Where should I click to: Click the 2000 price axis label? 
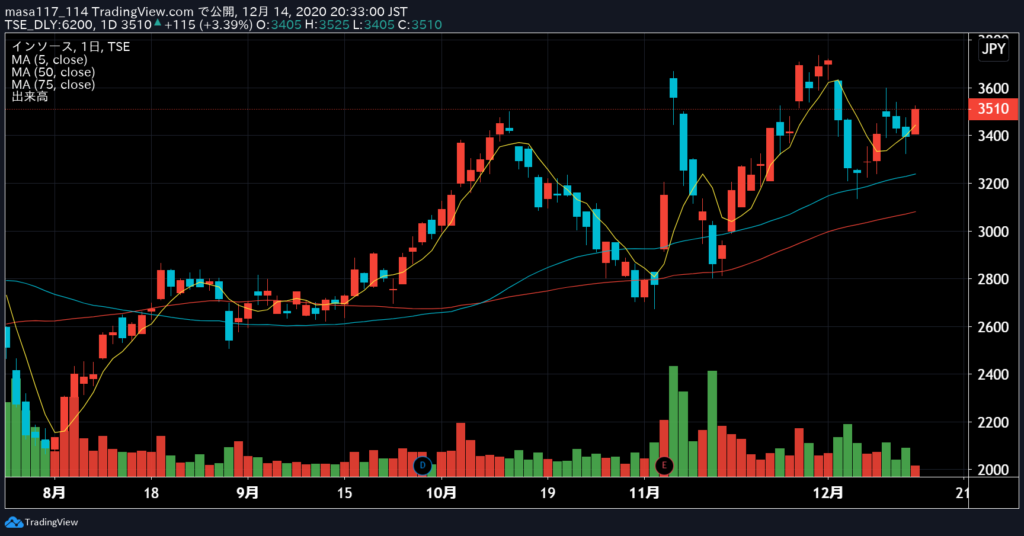point(993,469)
